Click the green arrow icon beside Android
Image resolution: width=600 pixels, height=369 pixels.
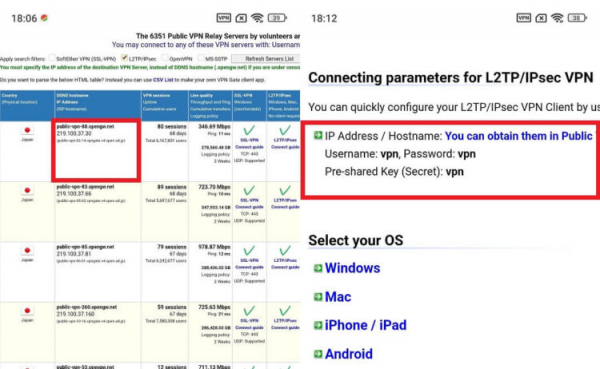(x=318, y=354)
